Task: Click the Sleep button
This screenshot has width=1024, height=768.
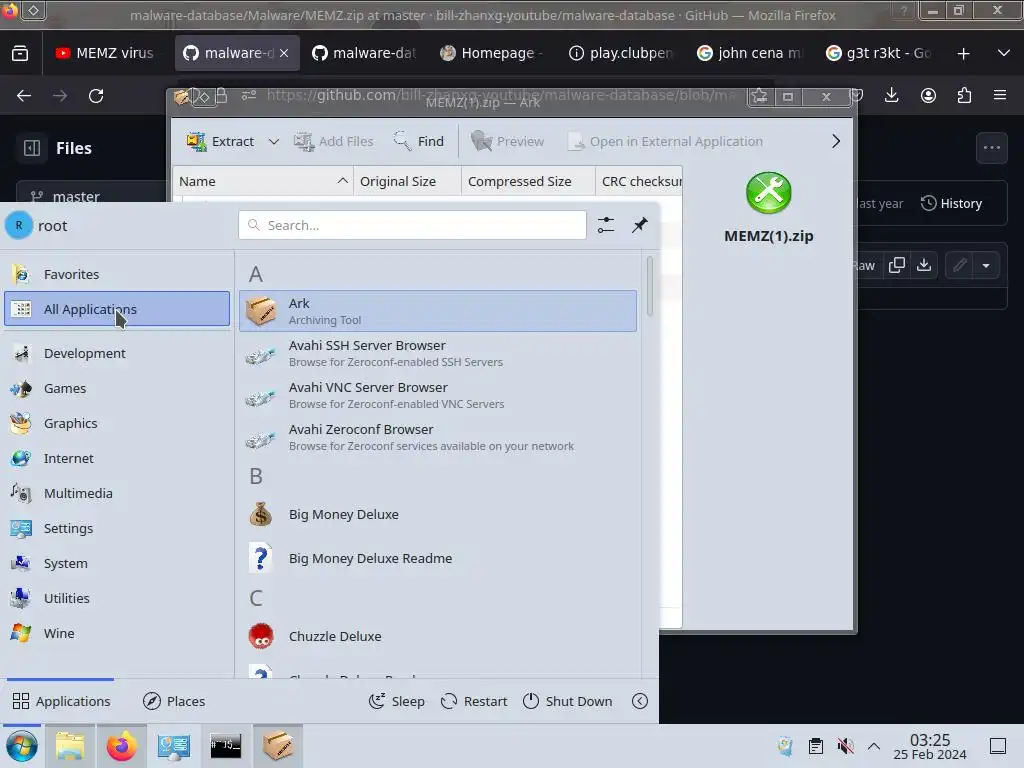Action: click(396, 701)
